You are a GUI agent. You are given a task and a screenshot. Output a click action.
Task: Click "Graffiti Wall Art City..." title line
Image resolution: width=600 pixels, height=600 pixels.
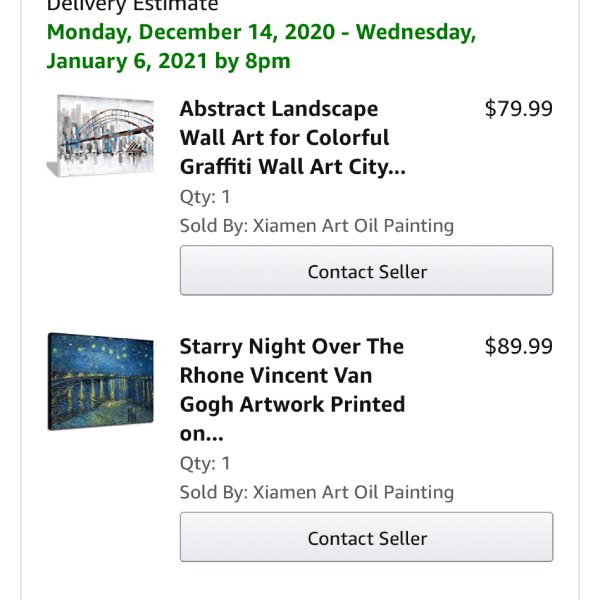coord(293,167)
